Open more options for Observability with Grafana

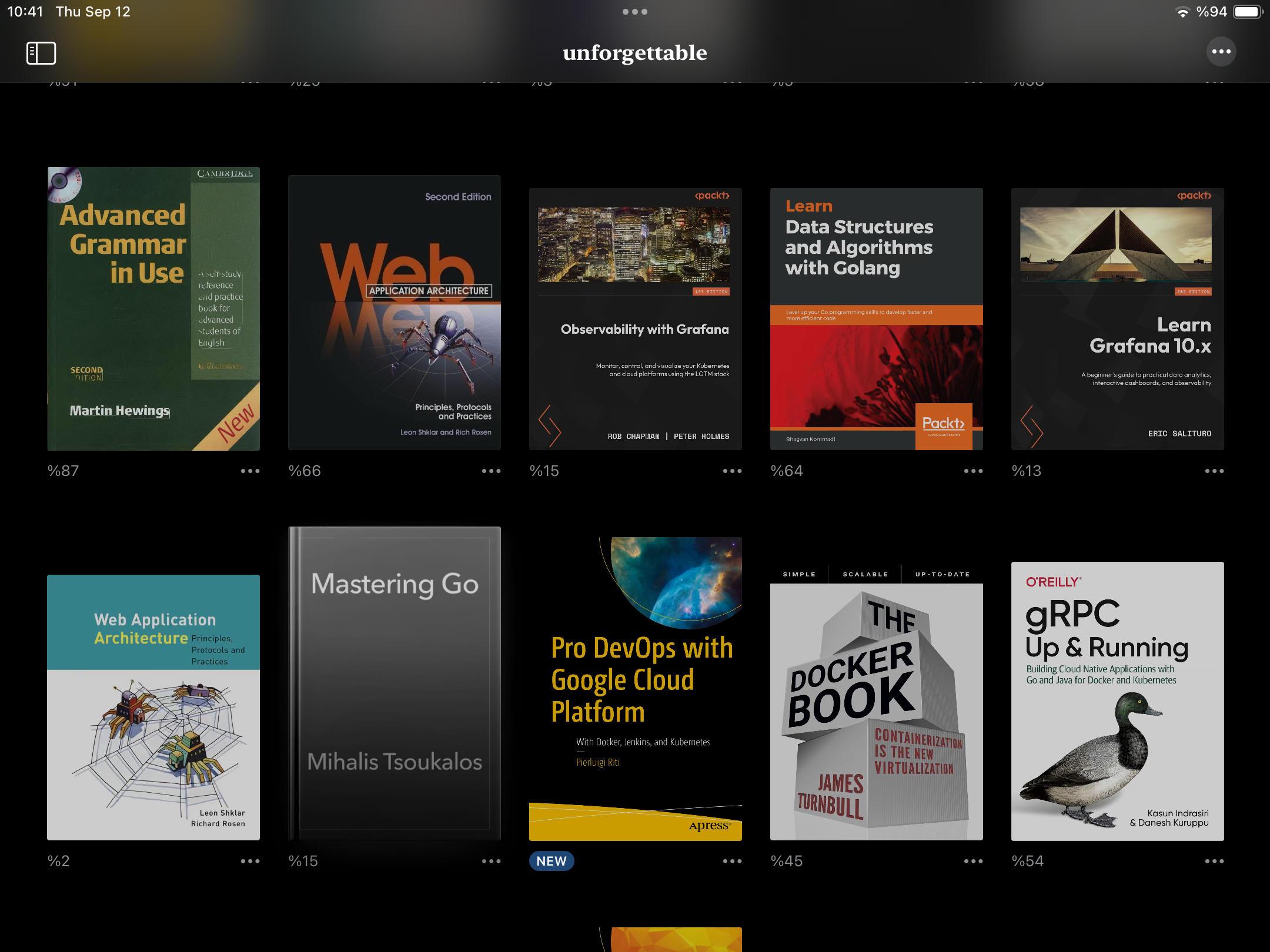[732, 471]
